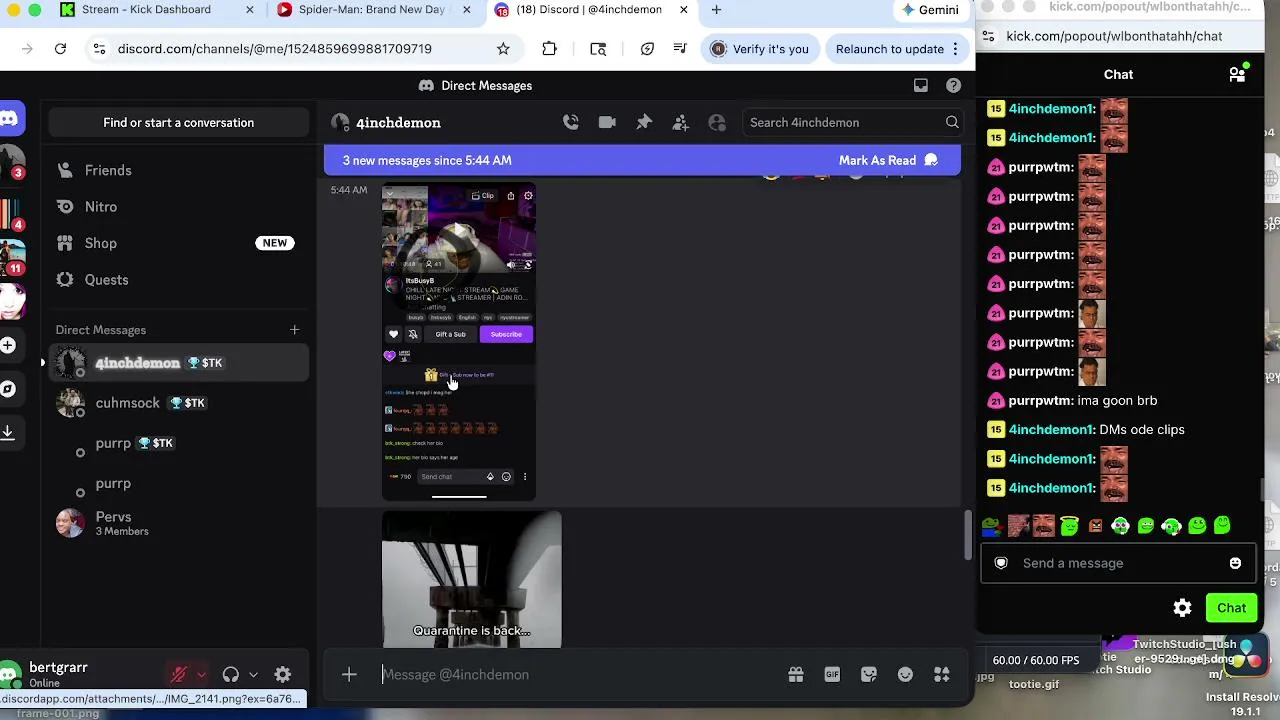Open Discord home direct messages logo

coord(9,119)
